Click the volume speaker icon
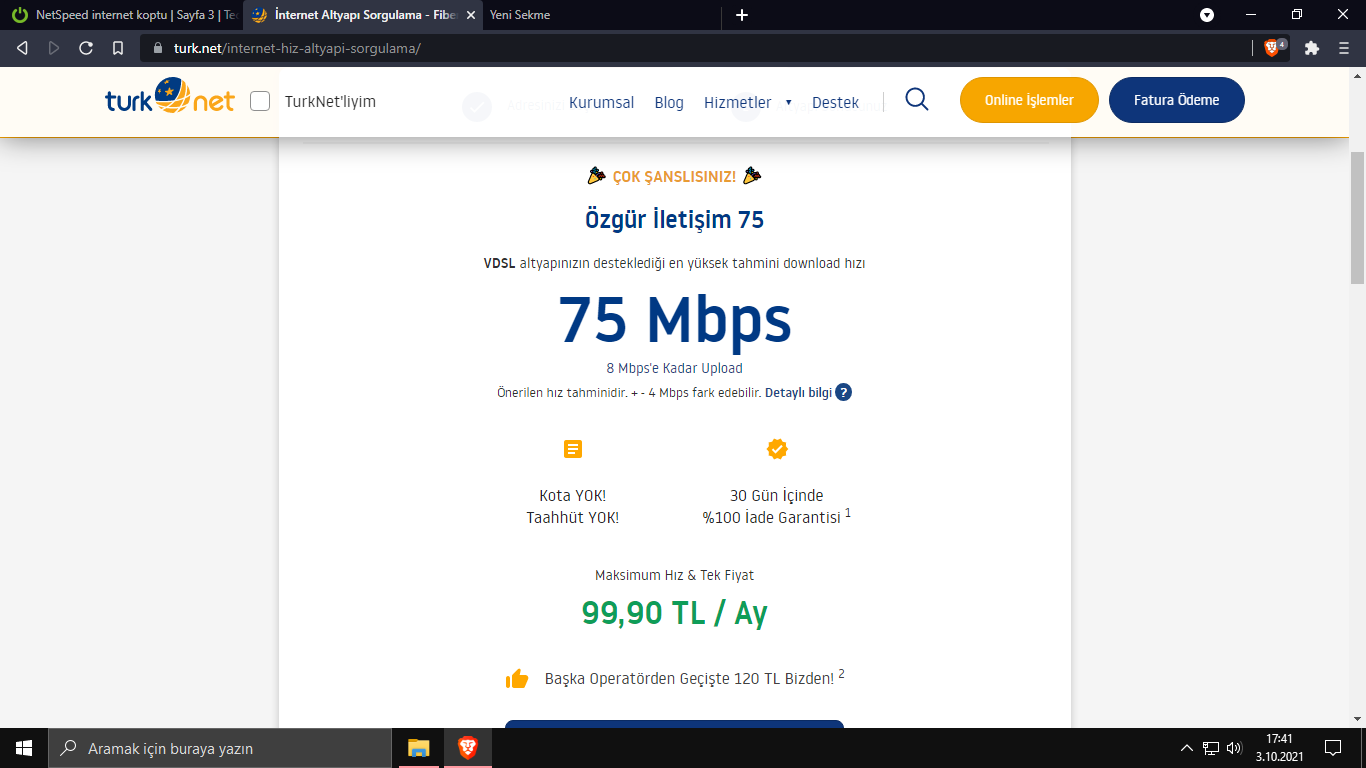 1234,748
